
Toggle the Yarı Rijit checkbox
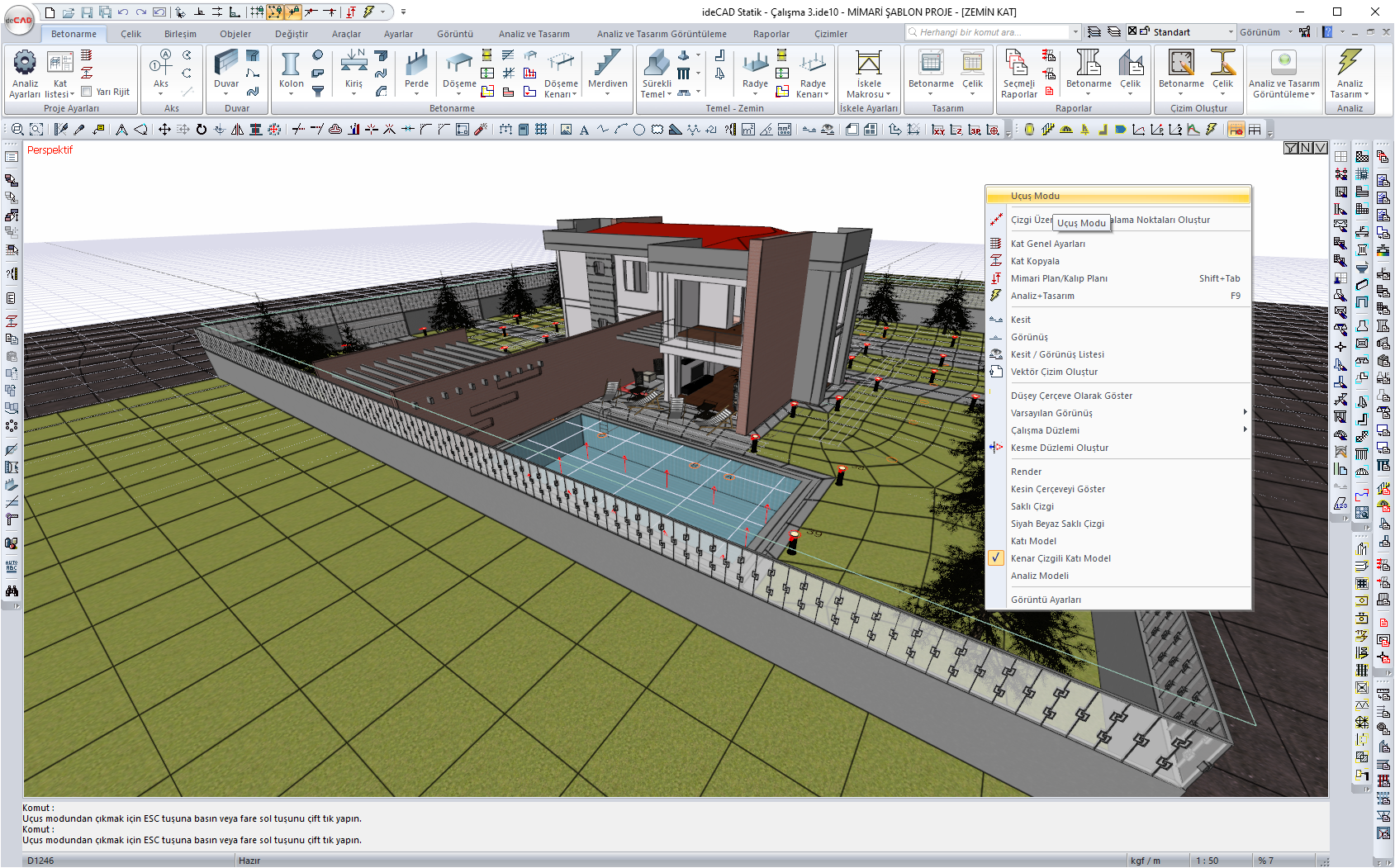coord(87,92)
